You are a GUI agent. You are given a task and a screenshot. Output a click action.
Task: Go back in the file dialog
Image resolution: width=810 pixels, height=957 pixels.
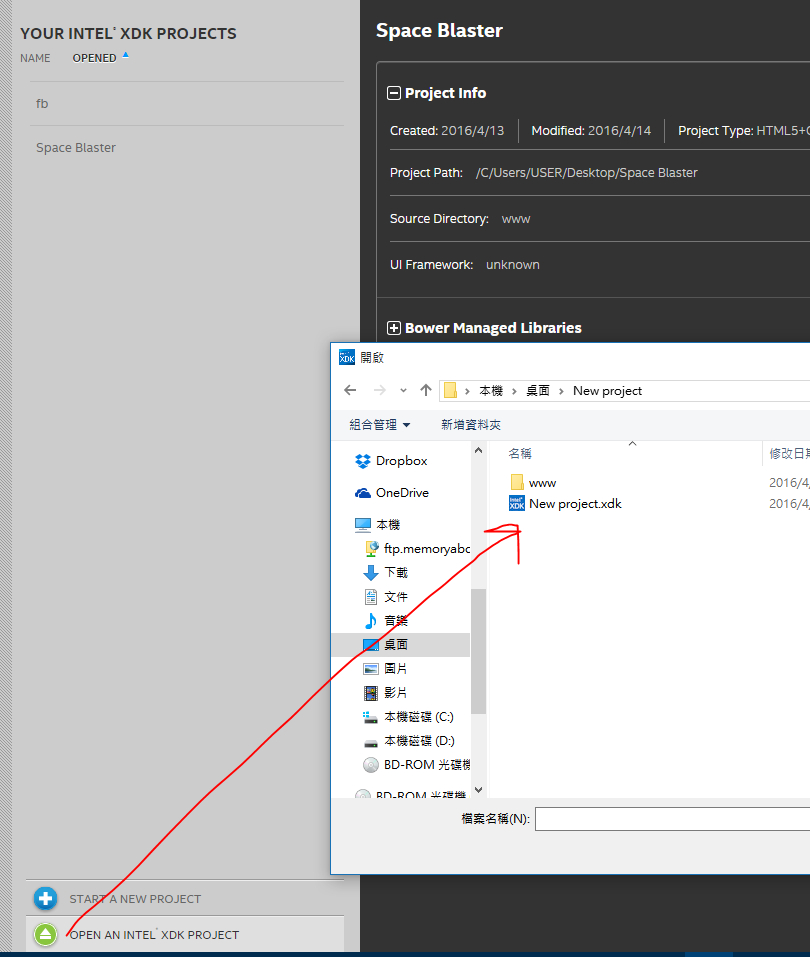[x=350, y=390]
